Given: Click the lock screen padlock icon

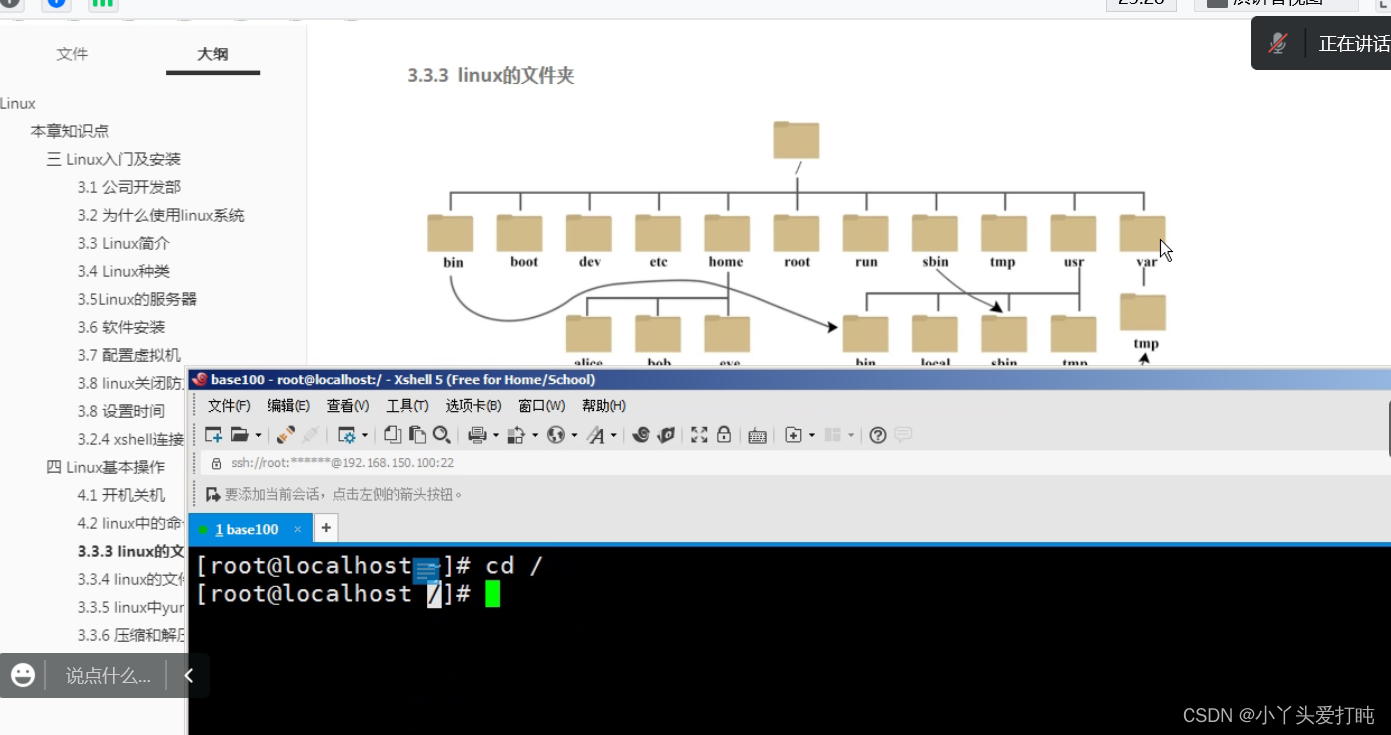Looking at the screenshot, I should [724, 435].
